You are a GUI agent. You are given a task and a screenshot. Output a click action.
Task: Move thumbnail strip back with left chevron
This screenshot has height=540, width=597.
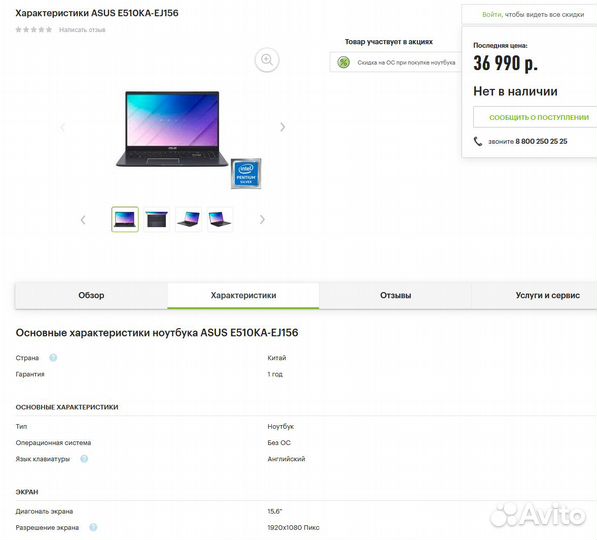pos(83,220)
